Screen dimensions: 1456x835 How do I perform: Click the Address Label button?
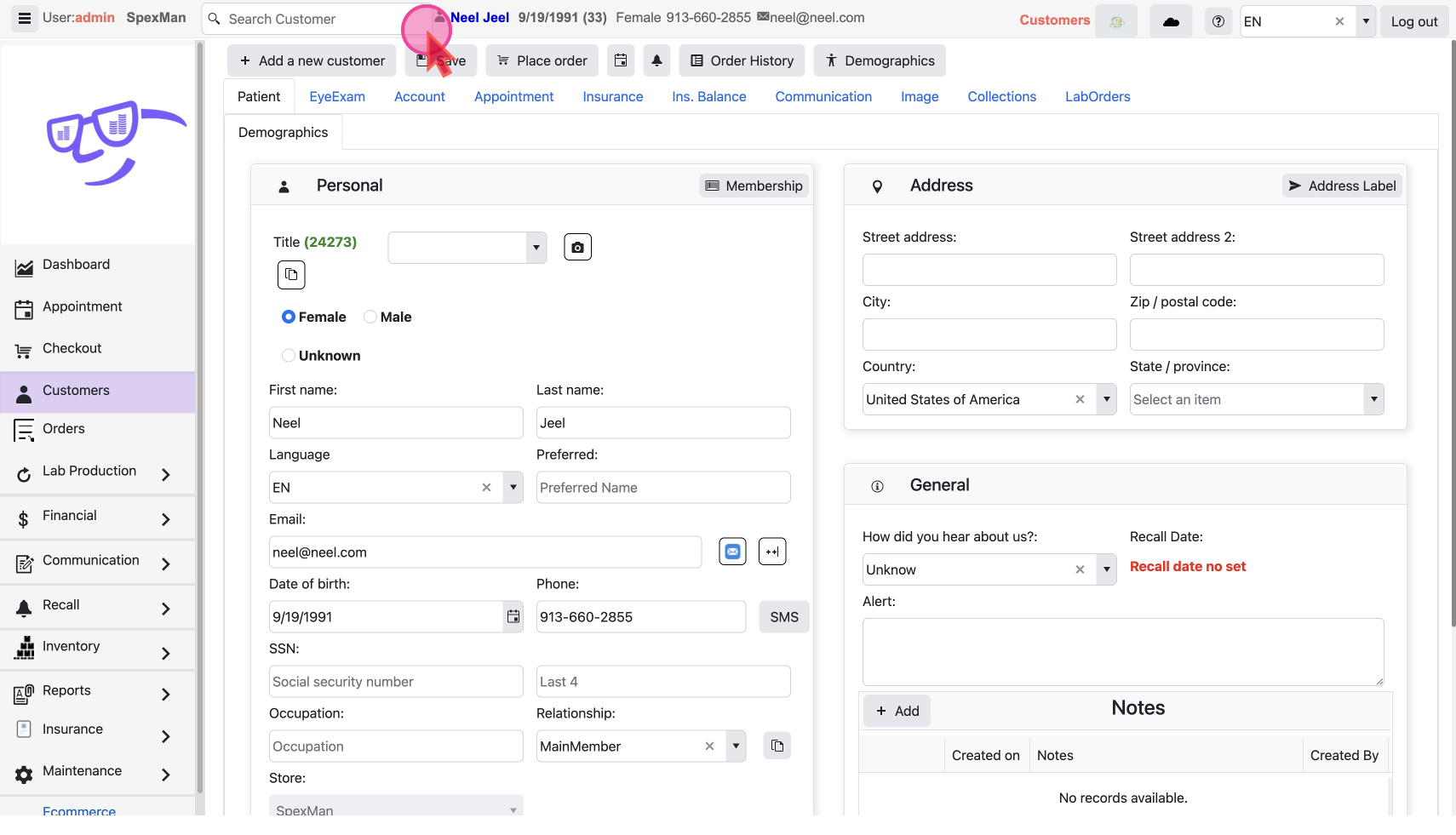[x=1342, y=186]
